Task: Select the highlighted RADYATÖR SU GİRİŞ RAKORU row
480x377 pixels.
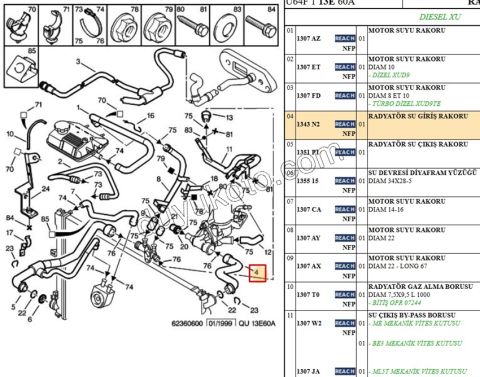Action: tap(383, 125)
